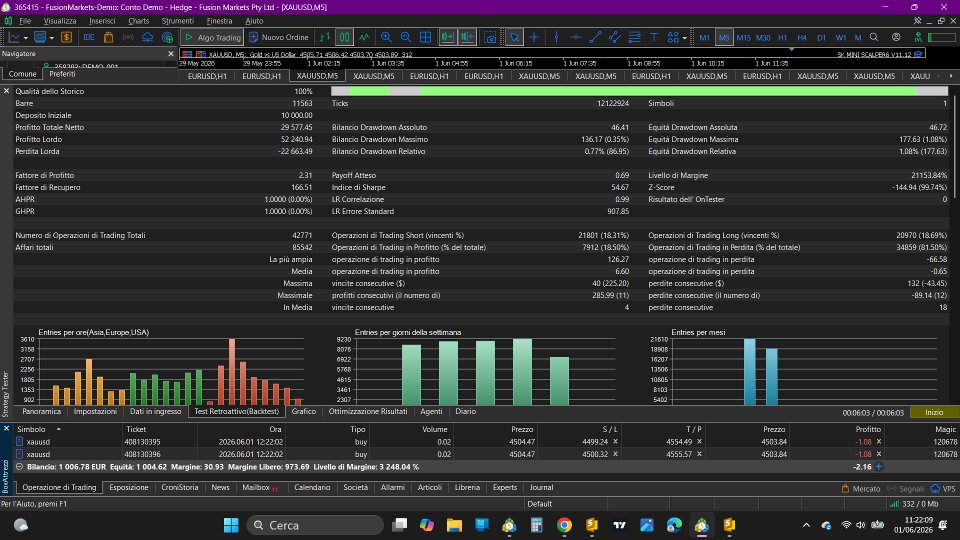Select the equidistant channel tool
Image resolution: width=960 pixels, height=540 pixels.
[x=615, y=37]
